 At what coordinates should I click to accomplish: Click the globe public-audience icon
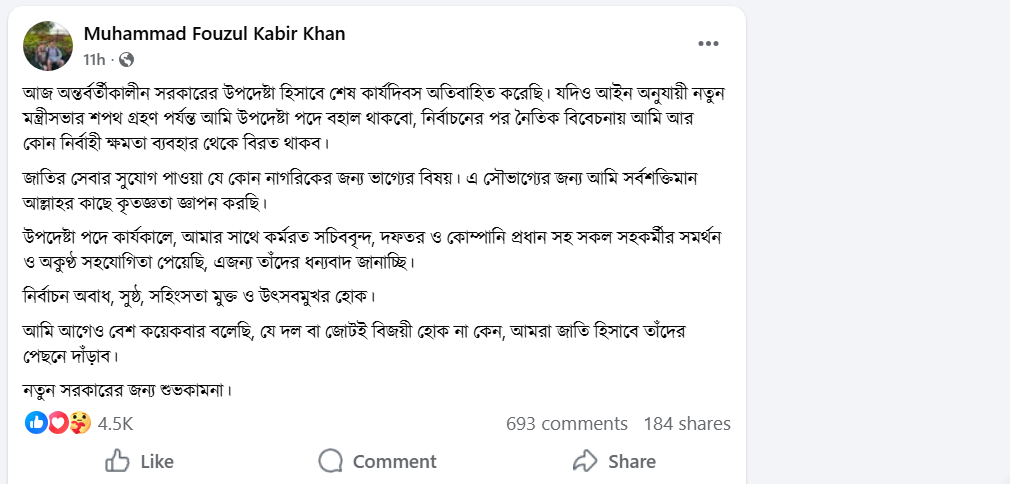coord(127,59)
